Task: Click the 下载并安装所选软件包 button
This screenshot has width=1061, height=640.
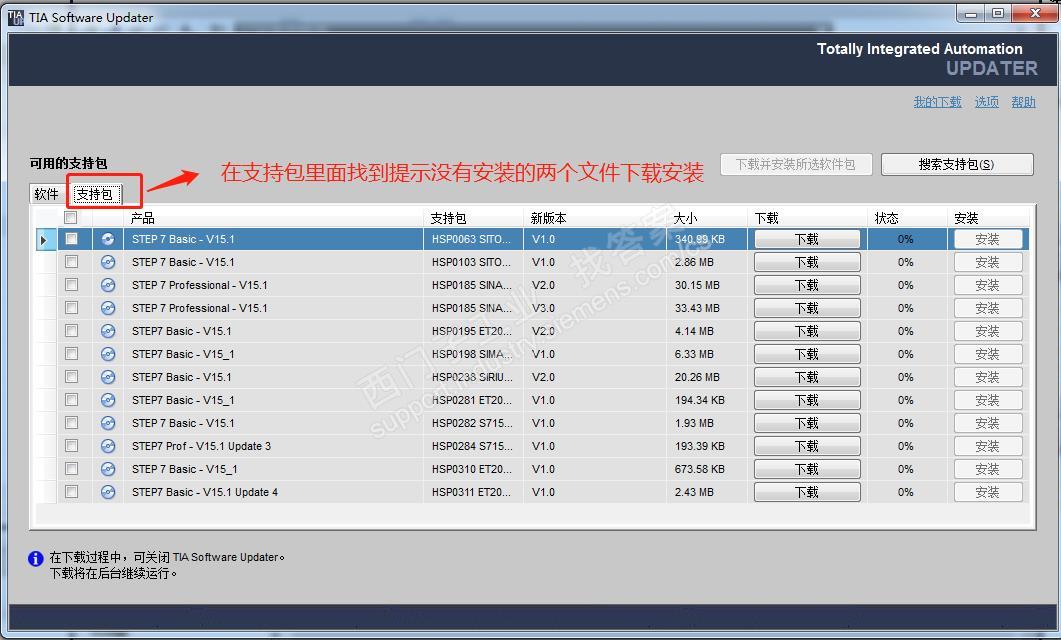Action: click(x=796, y=164)
